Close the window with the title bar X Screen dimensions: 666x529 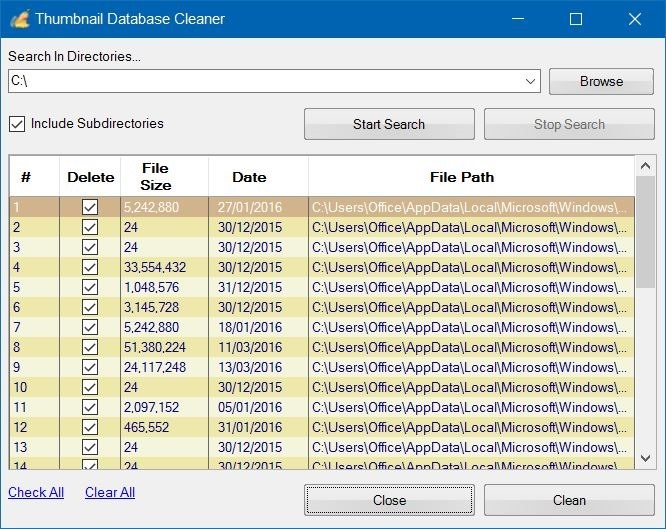[x=635, y=19]
